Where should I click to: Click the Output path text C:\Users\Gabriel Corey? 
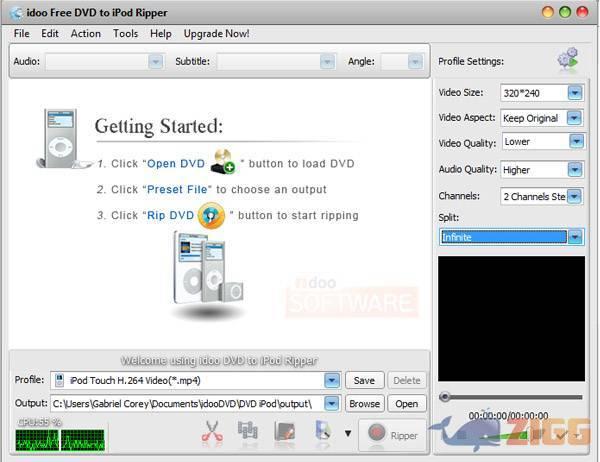coord(182,404)
